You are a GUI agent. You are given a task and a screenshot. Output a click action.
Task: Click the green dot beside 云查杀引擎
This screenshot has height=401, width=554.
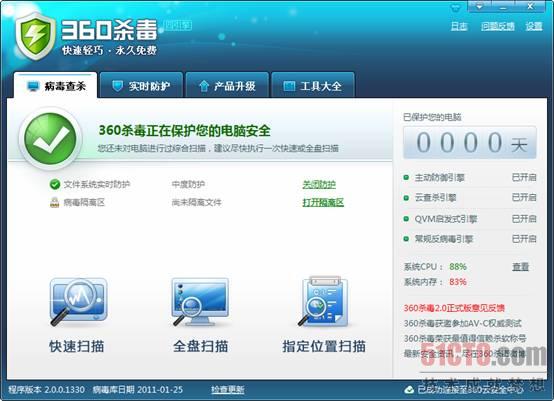tap(406, 197)
